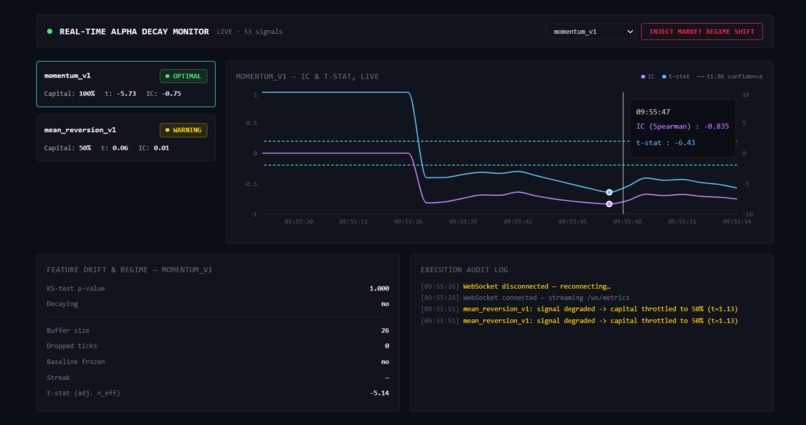The height and width of the screenshot is (425, 806).
Task: Click the Real-Time Alpha Decay Monitor title
Action: tap(134, 31)
